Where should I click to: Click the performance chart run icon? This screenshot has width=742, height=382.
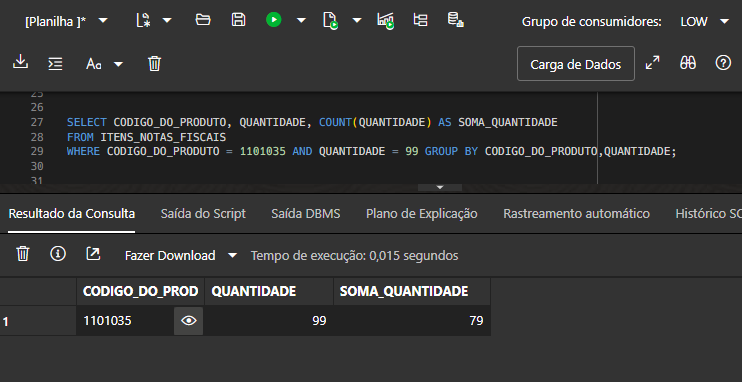(x=386, y=20)
